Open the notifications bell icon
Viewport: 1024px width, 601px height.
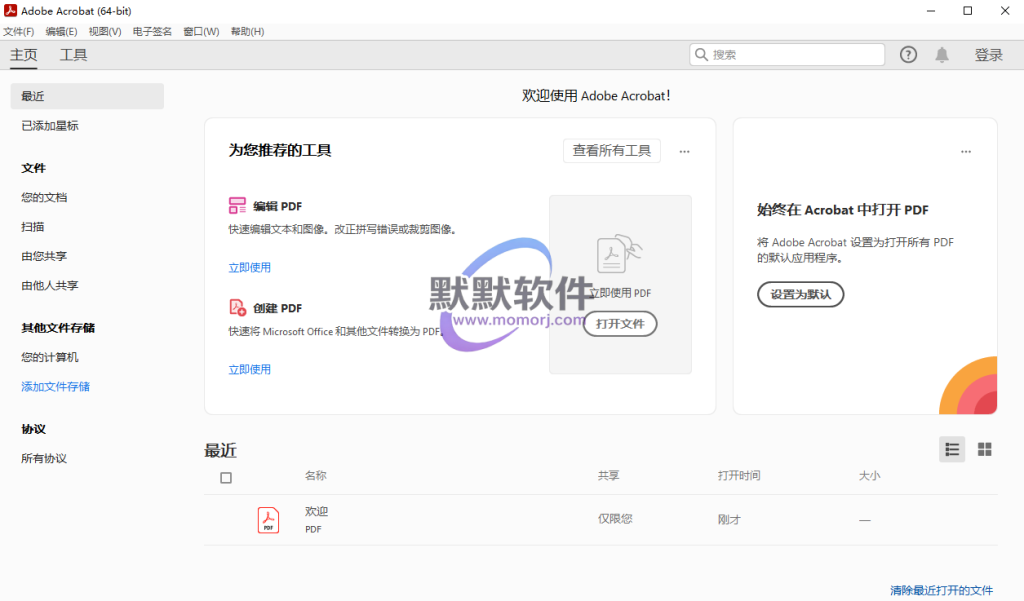click(942, 55)
